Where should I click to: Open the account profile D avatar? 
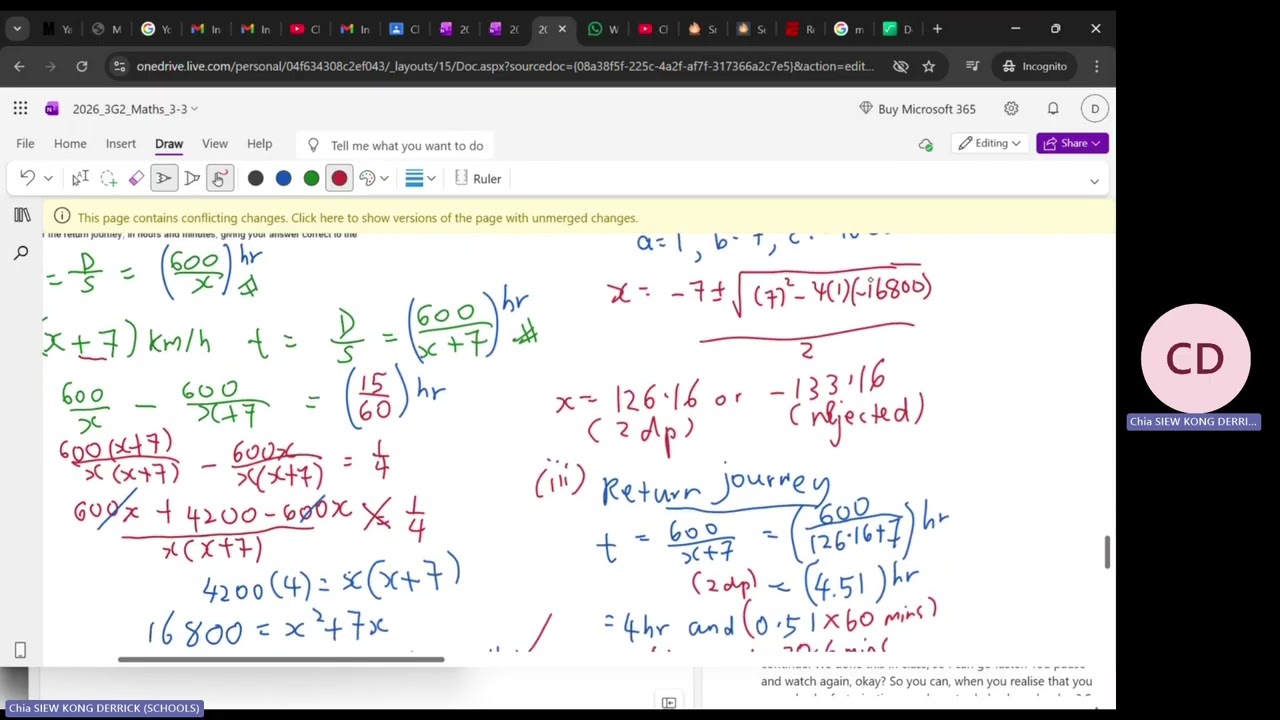pos(1095,109)
